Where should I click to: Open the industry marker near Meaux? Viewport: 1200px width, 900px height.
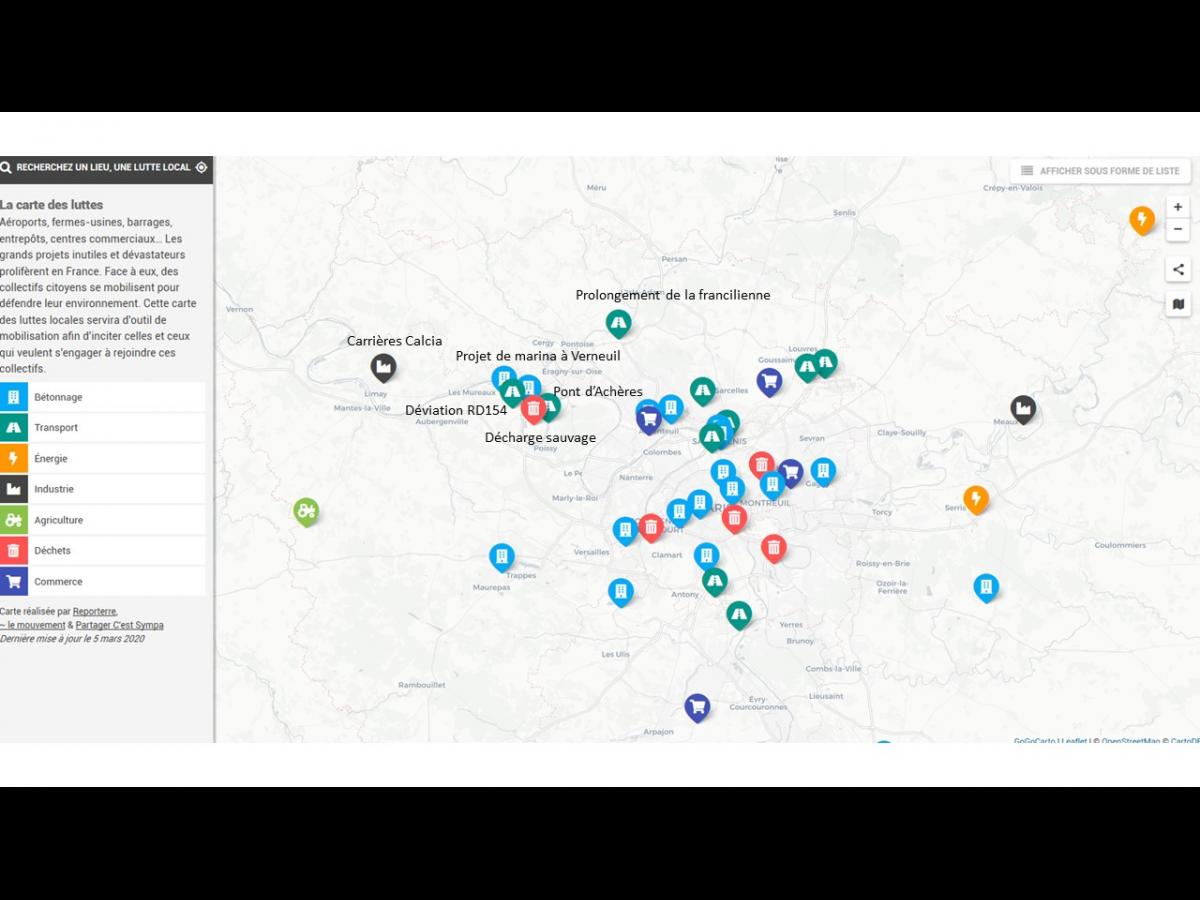point(1022,408)
